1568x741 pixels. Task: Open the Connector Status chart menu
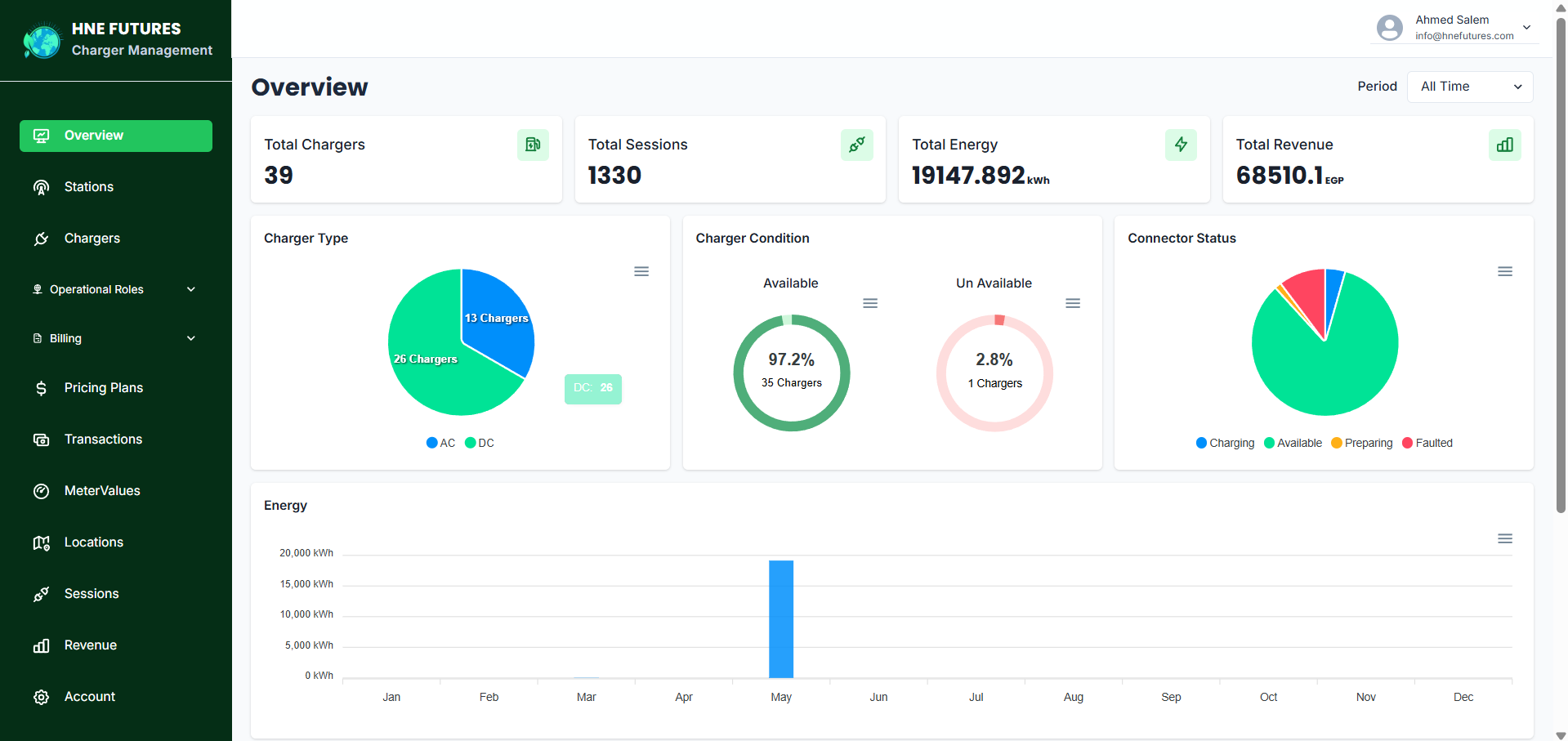[x=1505, y=271]
